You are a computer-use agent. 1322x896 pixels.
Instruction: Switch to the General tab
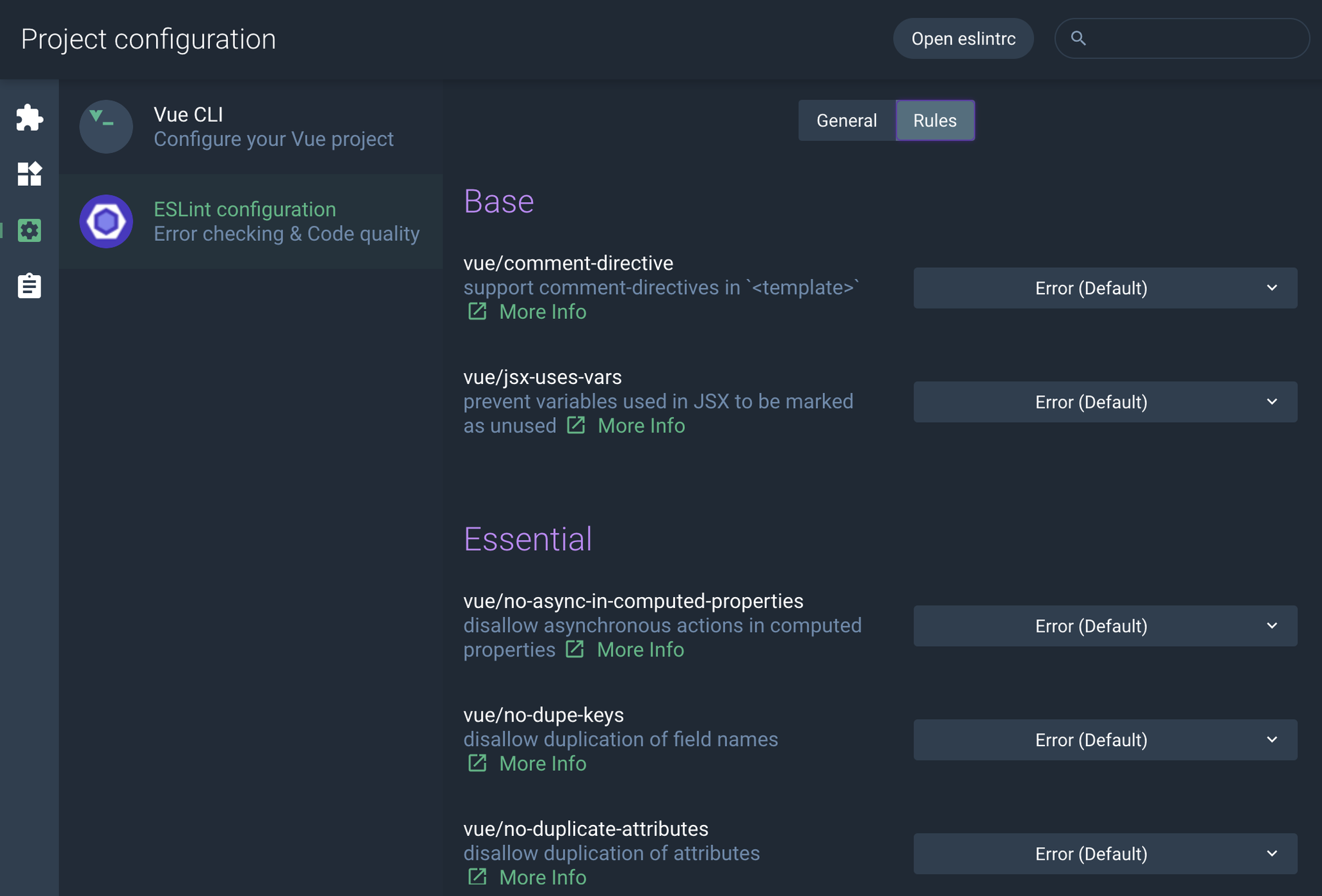847,120
